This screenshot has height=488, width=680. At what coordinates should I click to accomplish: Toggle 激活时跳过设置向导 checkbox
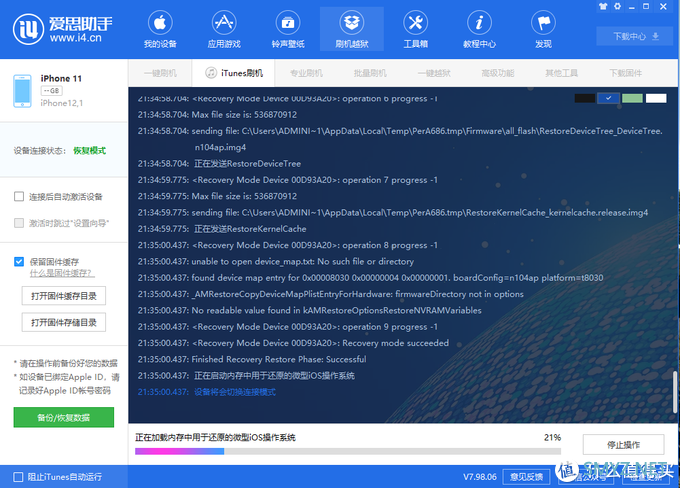click(19, 223)
